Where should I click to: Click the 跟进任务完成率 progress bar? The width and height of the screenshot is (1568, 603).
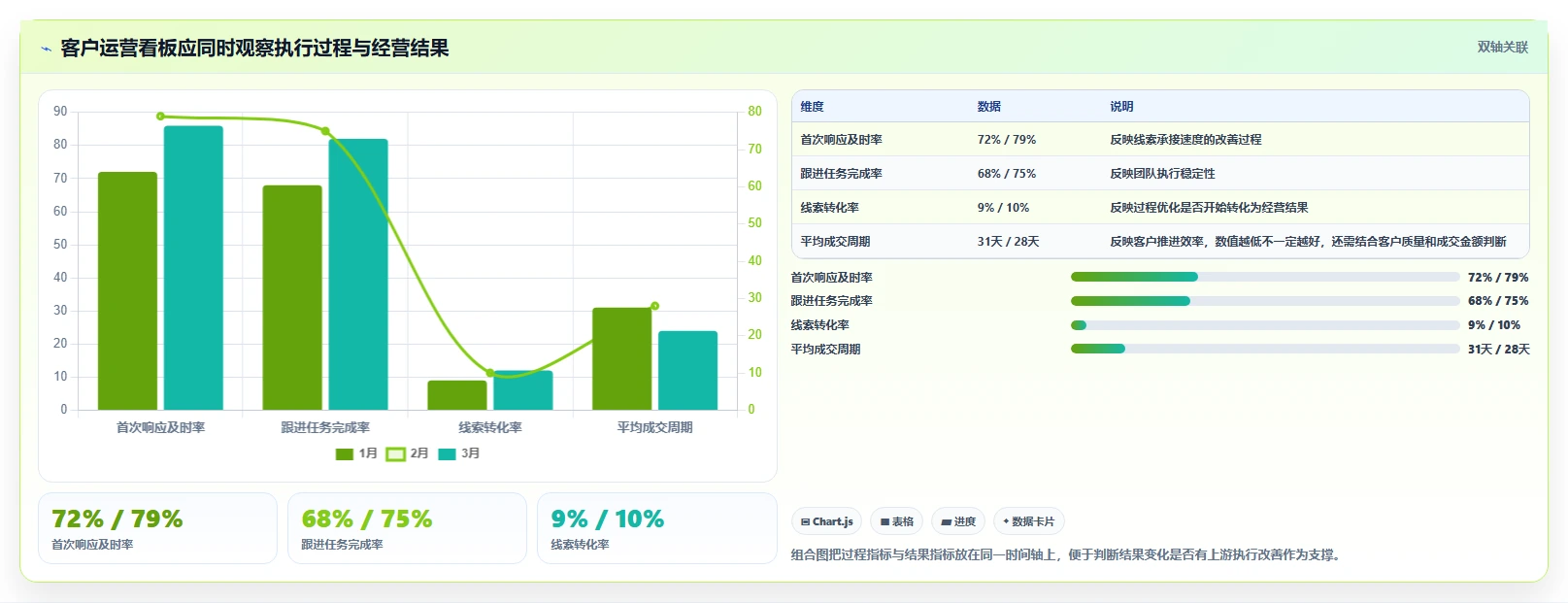[x=1265, y=301]
